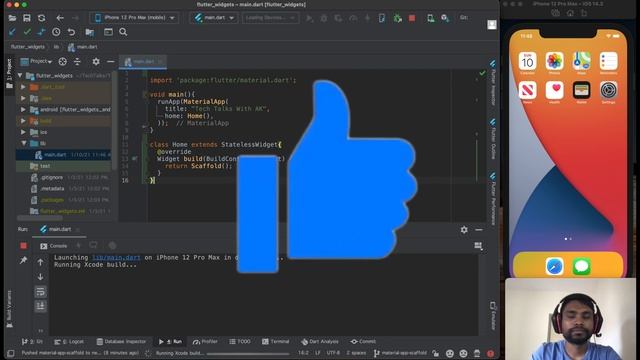
Task: Stop the run with red square in Run panel
Action: (x=23, y=246)
